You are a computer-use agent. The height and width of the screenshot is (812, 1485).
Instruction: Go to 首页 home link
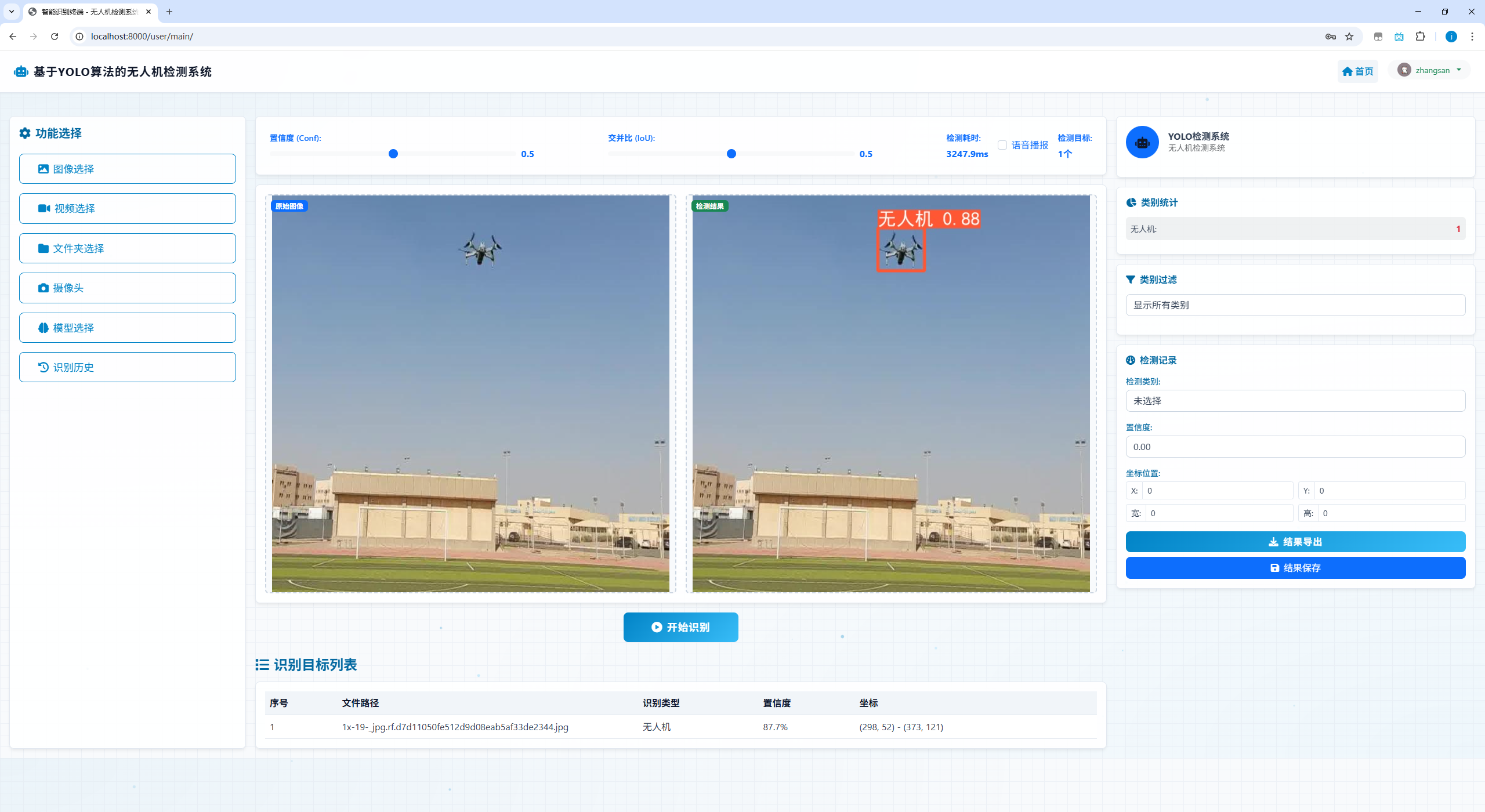point(1357,71)
